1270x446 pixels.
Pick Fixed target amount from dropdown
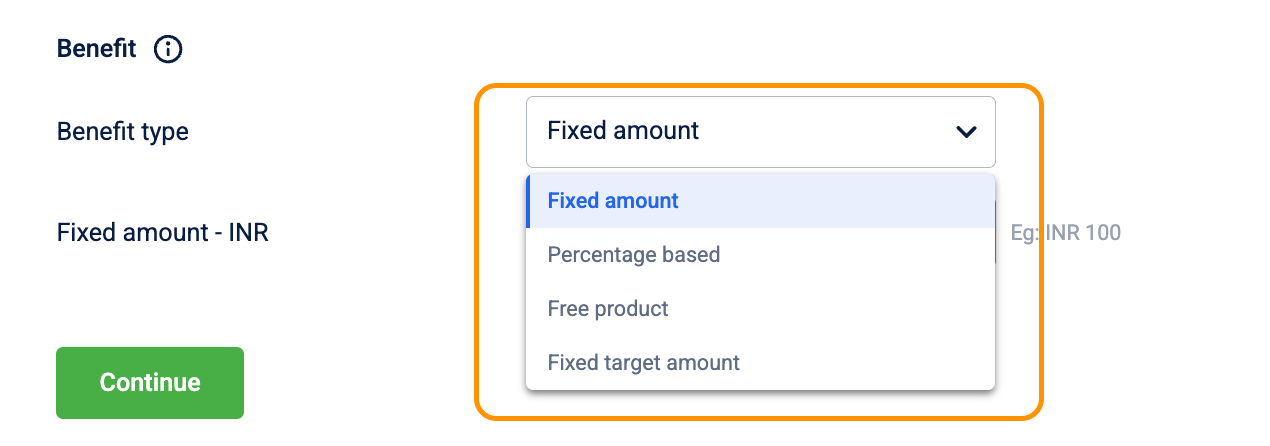tap(644, 363)
